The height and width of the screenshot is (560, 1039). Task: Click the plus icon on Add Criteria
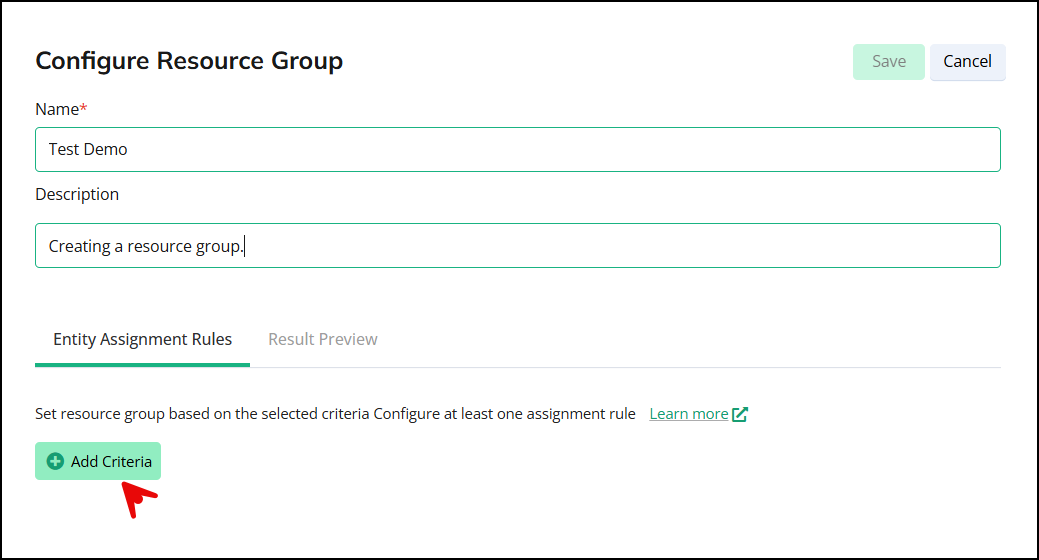pos(56,462)
